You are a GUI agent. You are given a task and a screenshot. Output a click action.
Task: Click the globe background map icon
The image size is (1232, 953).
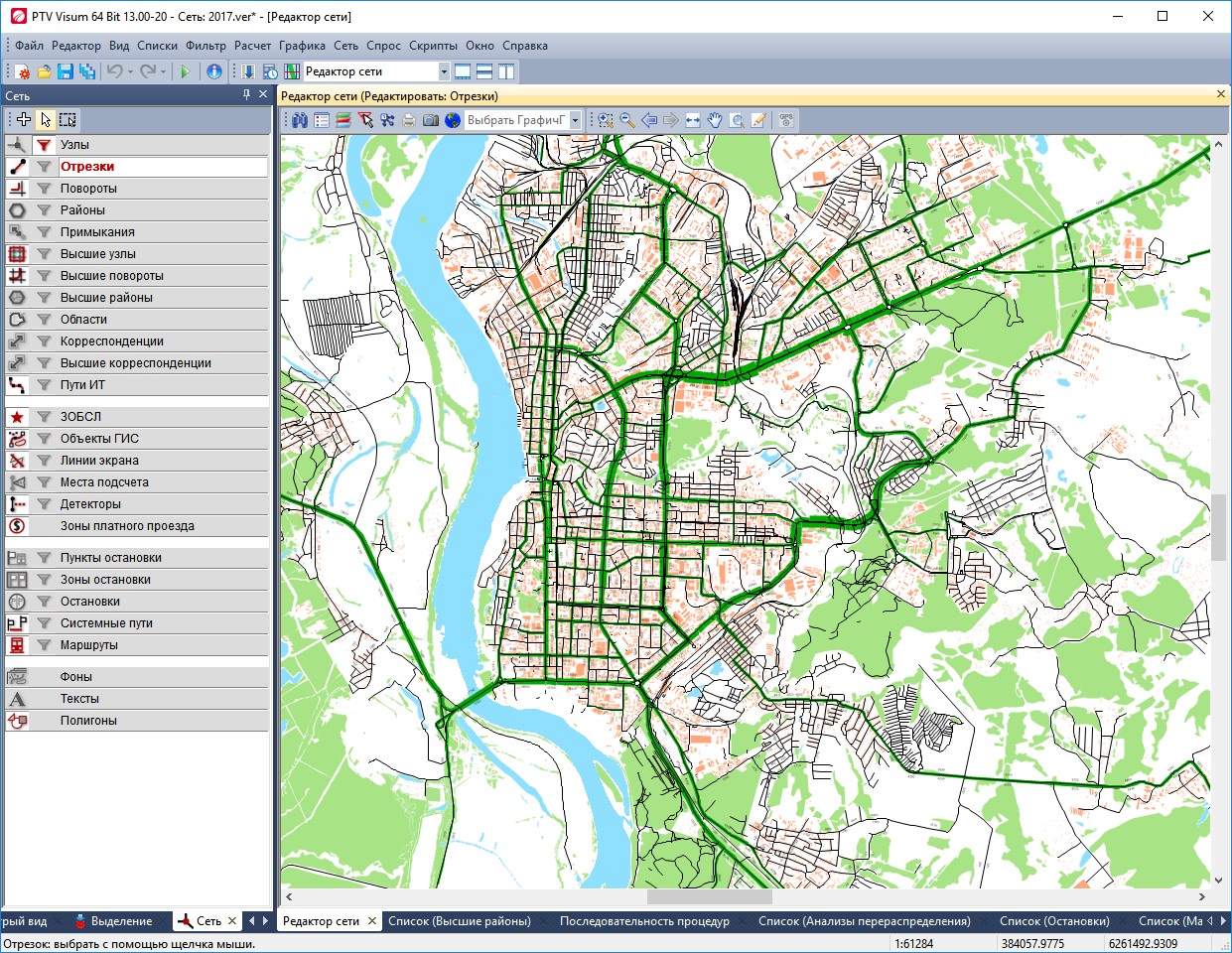[x=453, y=120]
